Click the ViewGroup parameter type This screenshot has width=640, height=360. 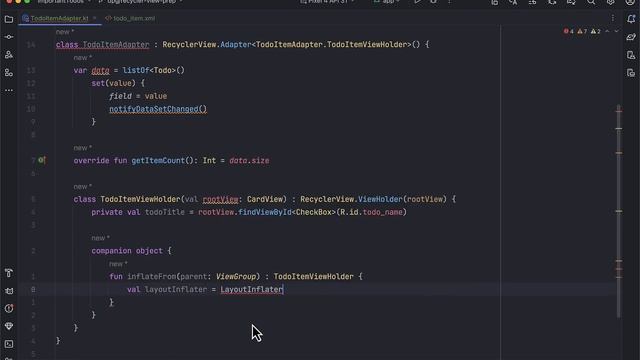[x=236, y=276]
